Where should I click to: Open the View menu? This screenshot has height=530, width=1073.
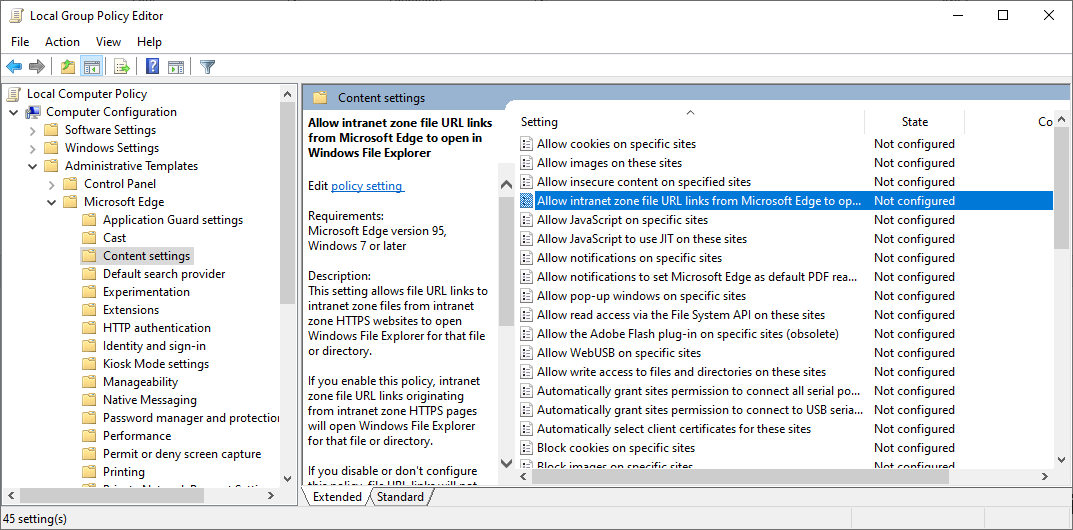[108, 42]
